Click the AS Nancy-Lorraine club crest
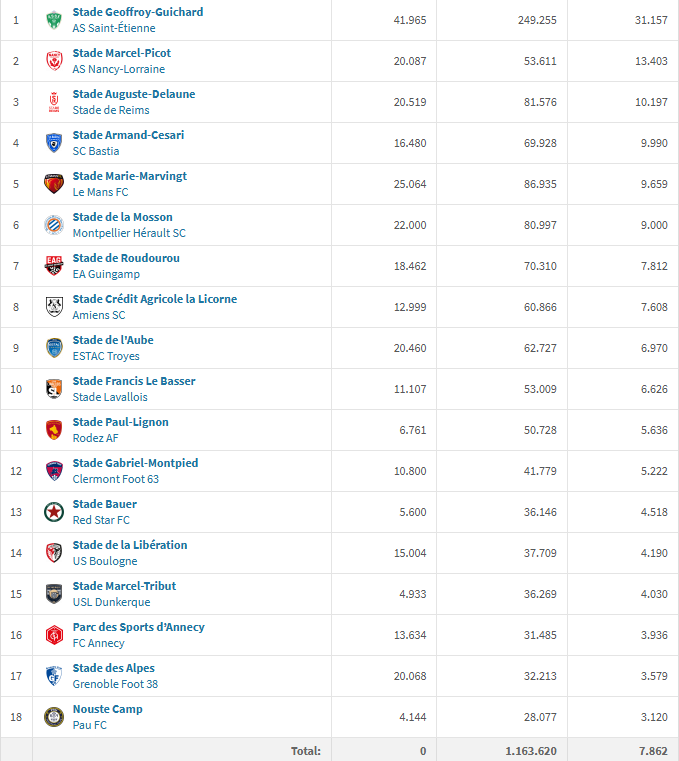Viewport: 679px width, 761px height. [54, 61]
